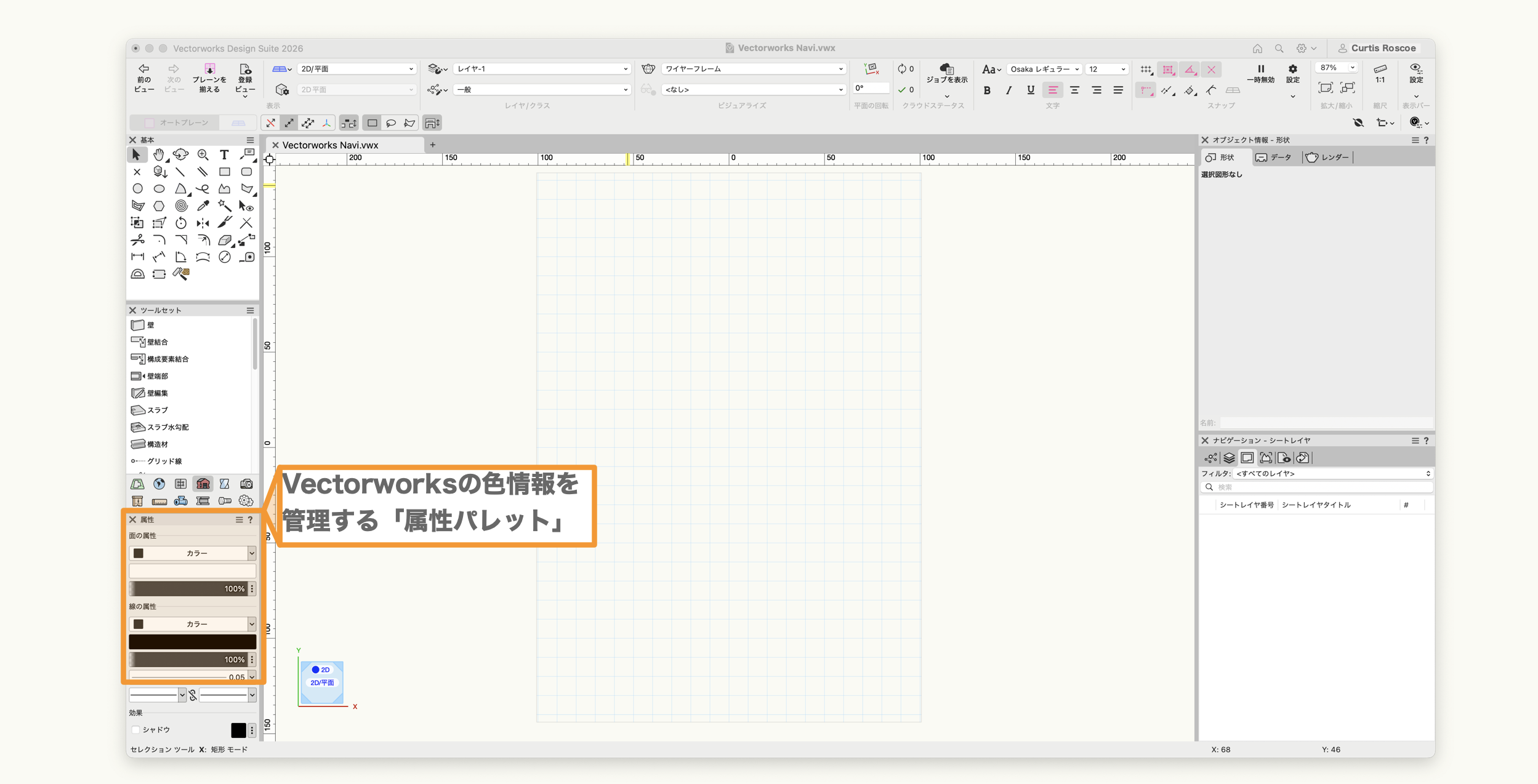Select the Pan hand tool
1538x784 pixels.
pos(159,154)
